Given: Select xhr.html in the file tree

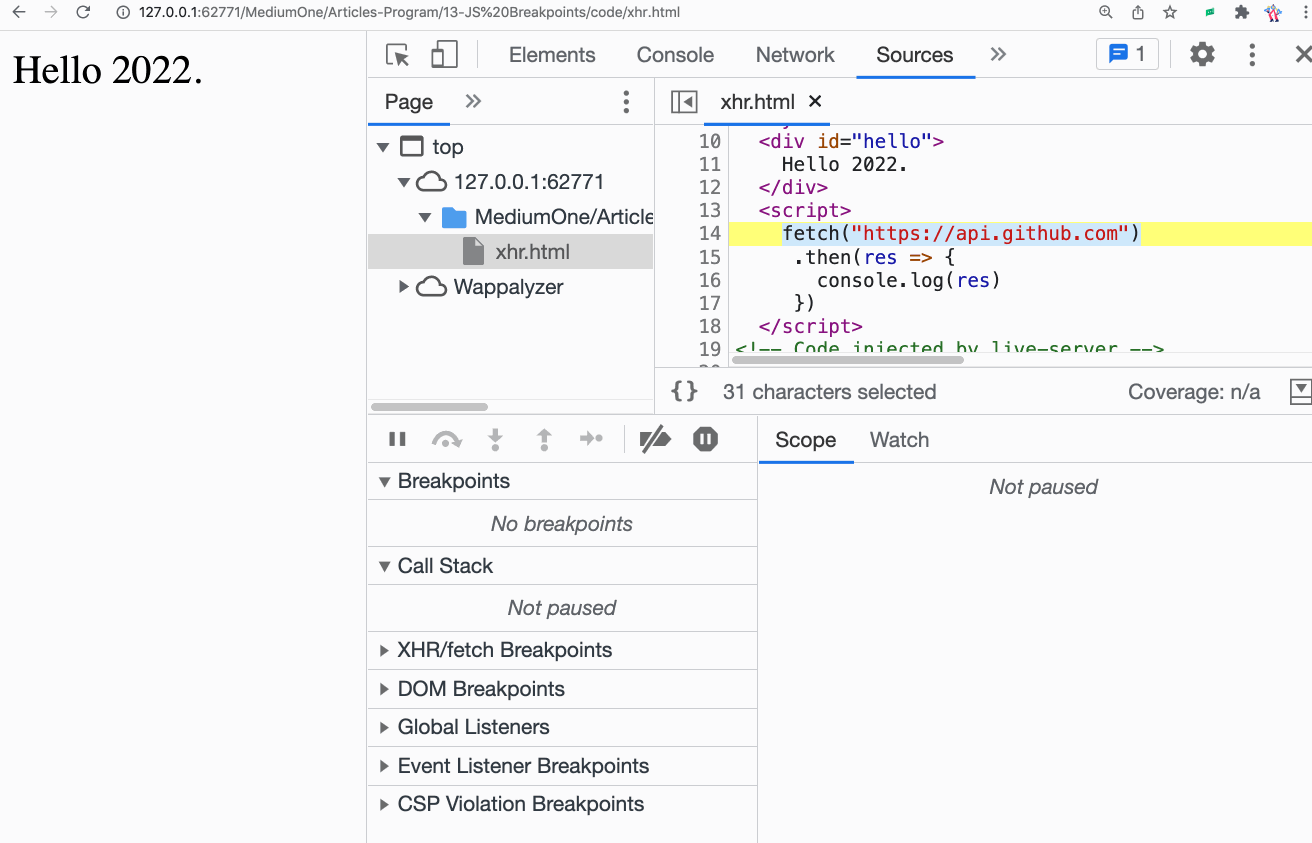Looking at the screenshot, I should click(532, 252).
